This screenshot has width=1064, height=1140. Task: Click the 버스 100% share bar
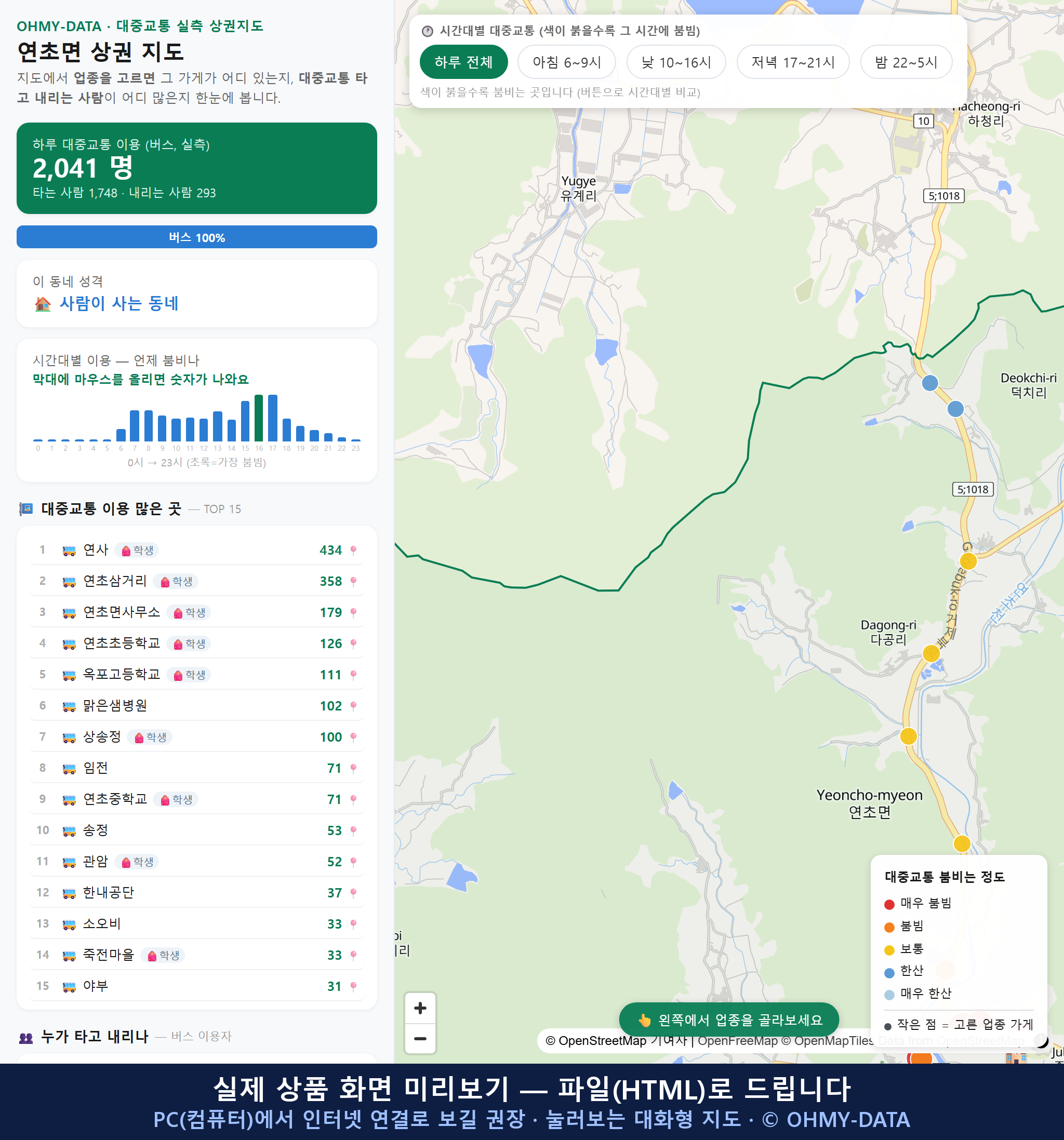point(197,237)
